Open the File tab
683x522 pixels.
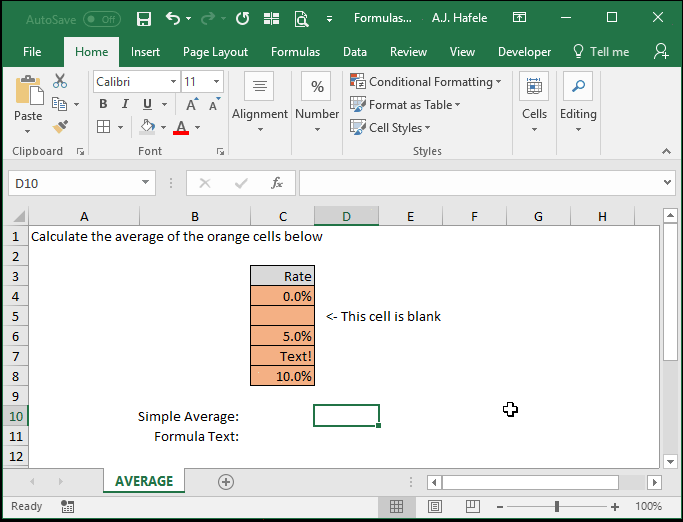click(32, 52)
